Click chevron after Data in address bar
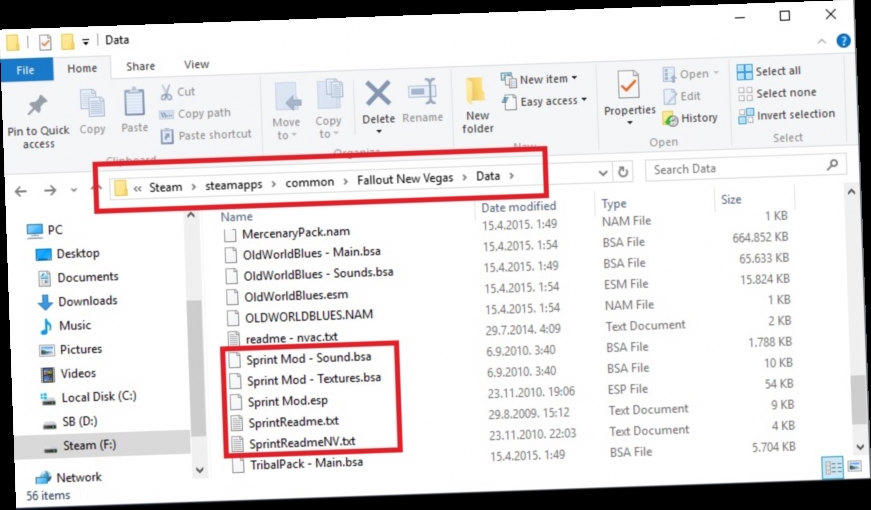This screenshot has width=871, height=510. pos(512,176)
